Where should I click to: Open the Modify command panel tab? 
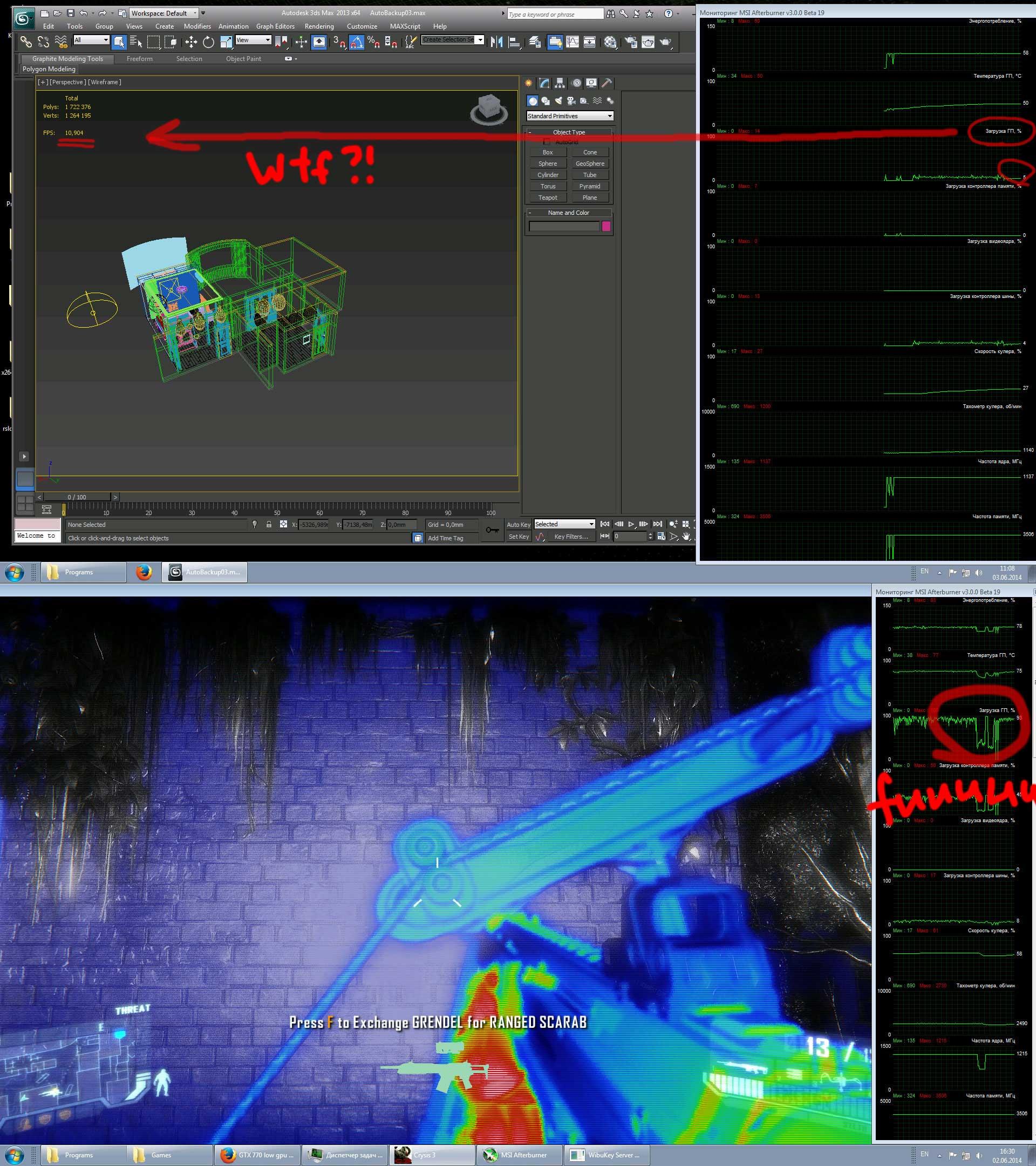544,83
